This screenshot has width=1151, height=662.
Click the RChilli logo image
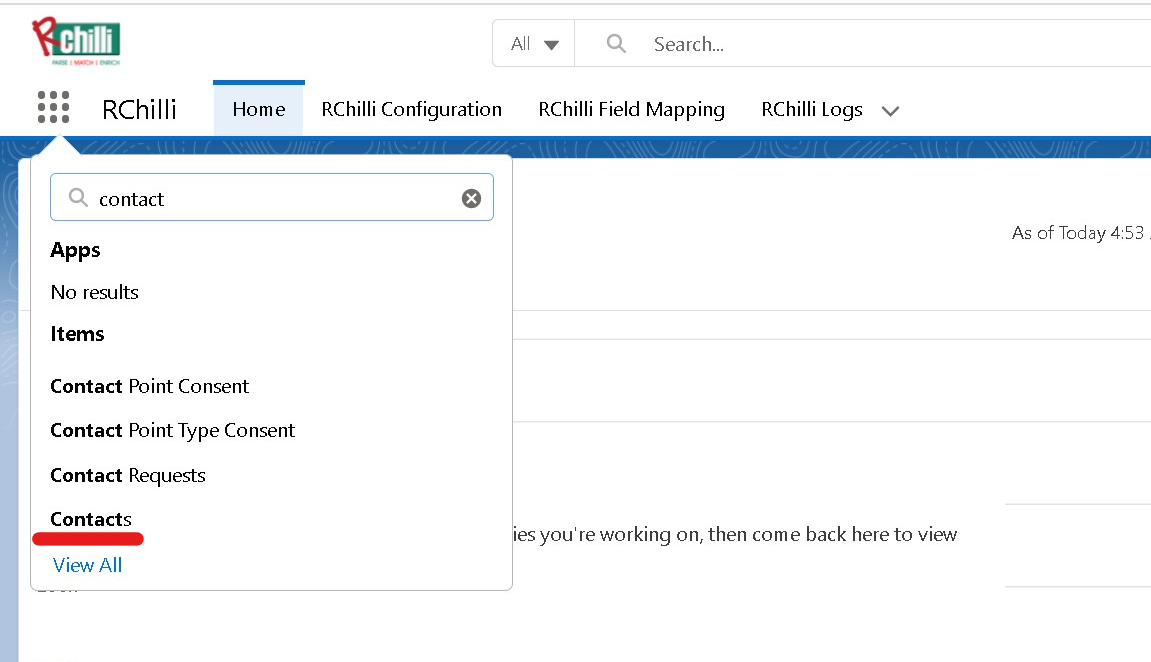point(76,41)
